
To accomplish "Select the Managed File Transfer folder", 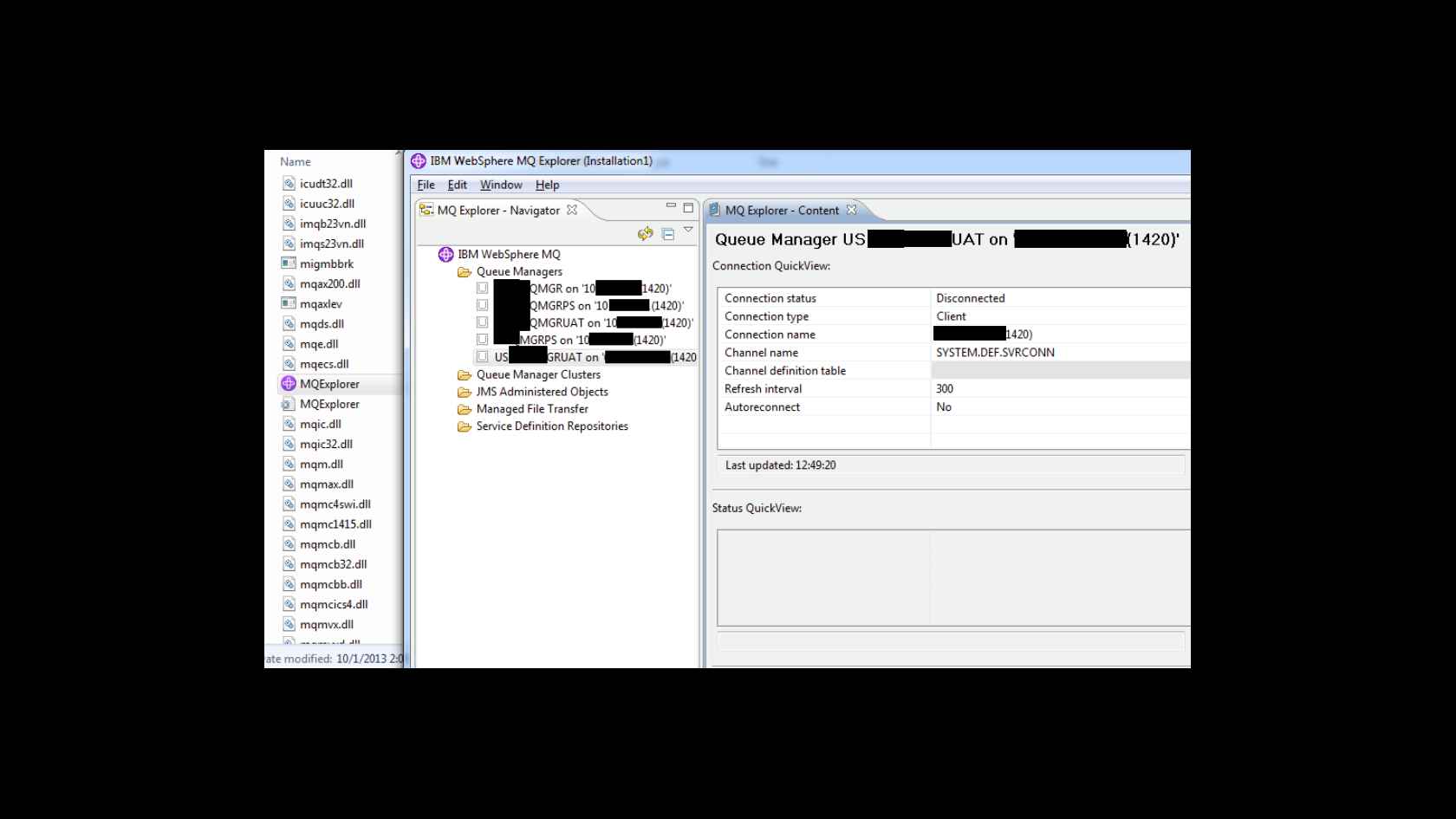I will tap(531, 409).
